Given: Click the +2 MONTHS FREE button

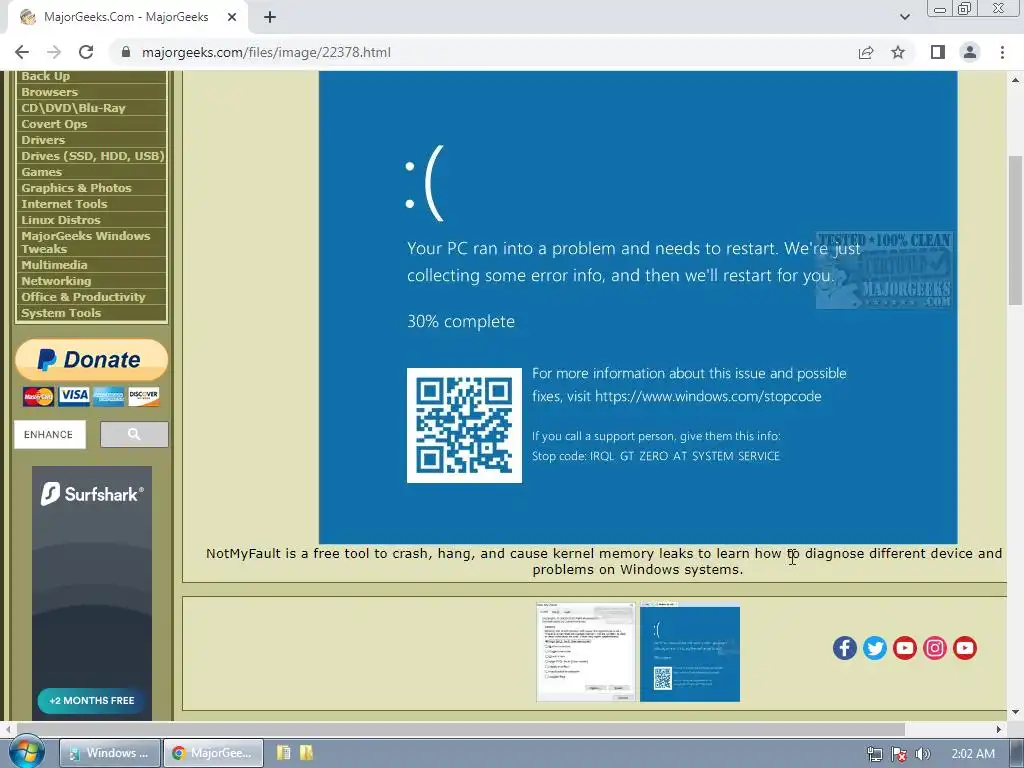Looking at the screenshot, I should pos(91,701).
